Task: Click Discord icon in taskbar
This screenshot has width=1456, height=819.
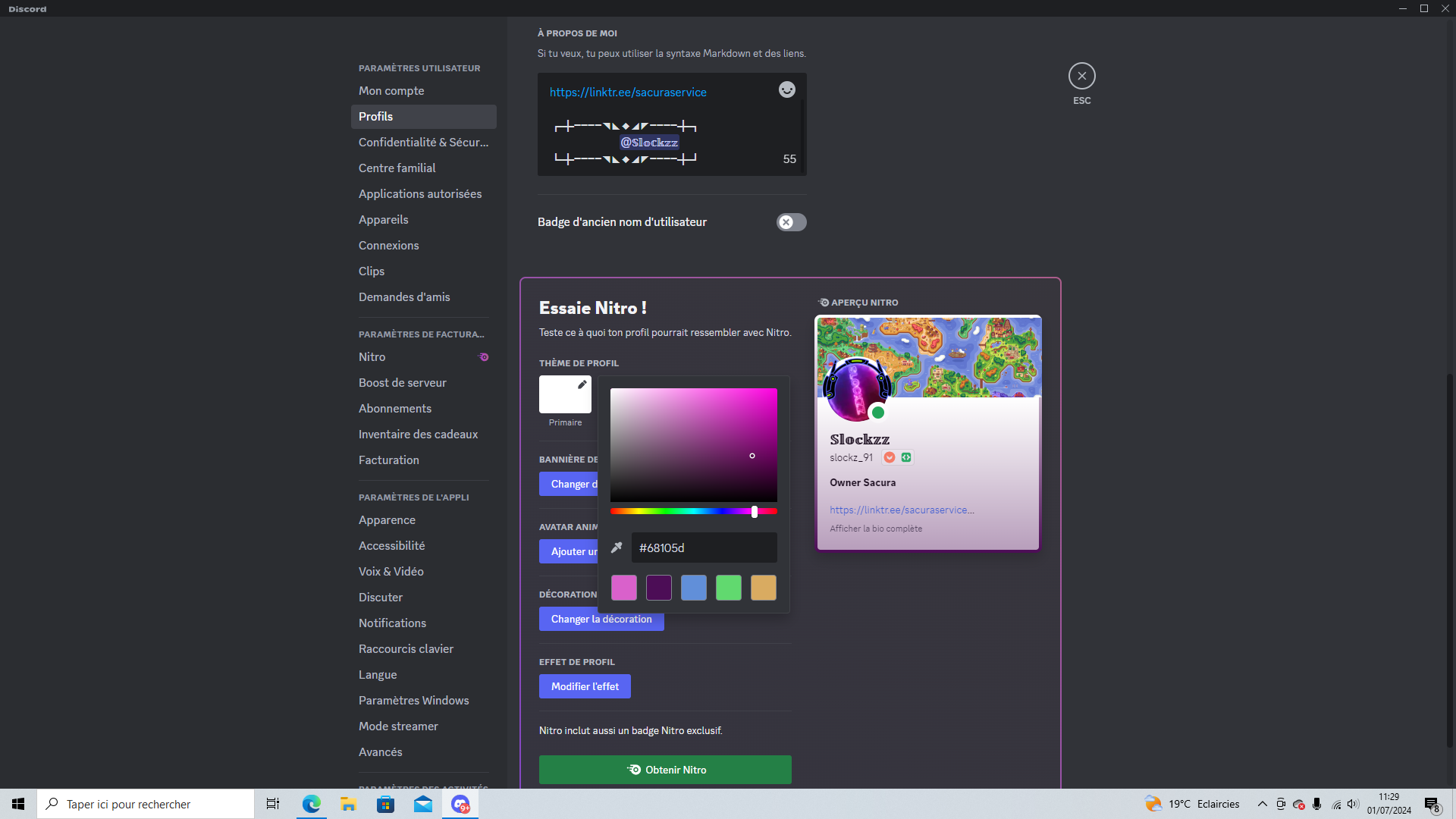Action: point(460,804)
